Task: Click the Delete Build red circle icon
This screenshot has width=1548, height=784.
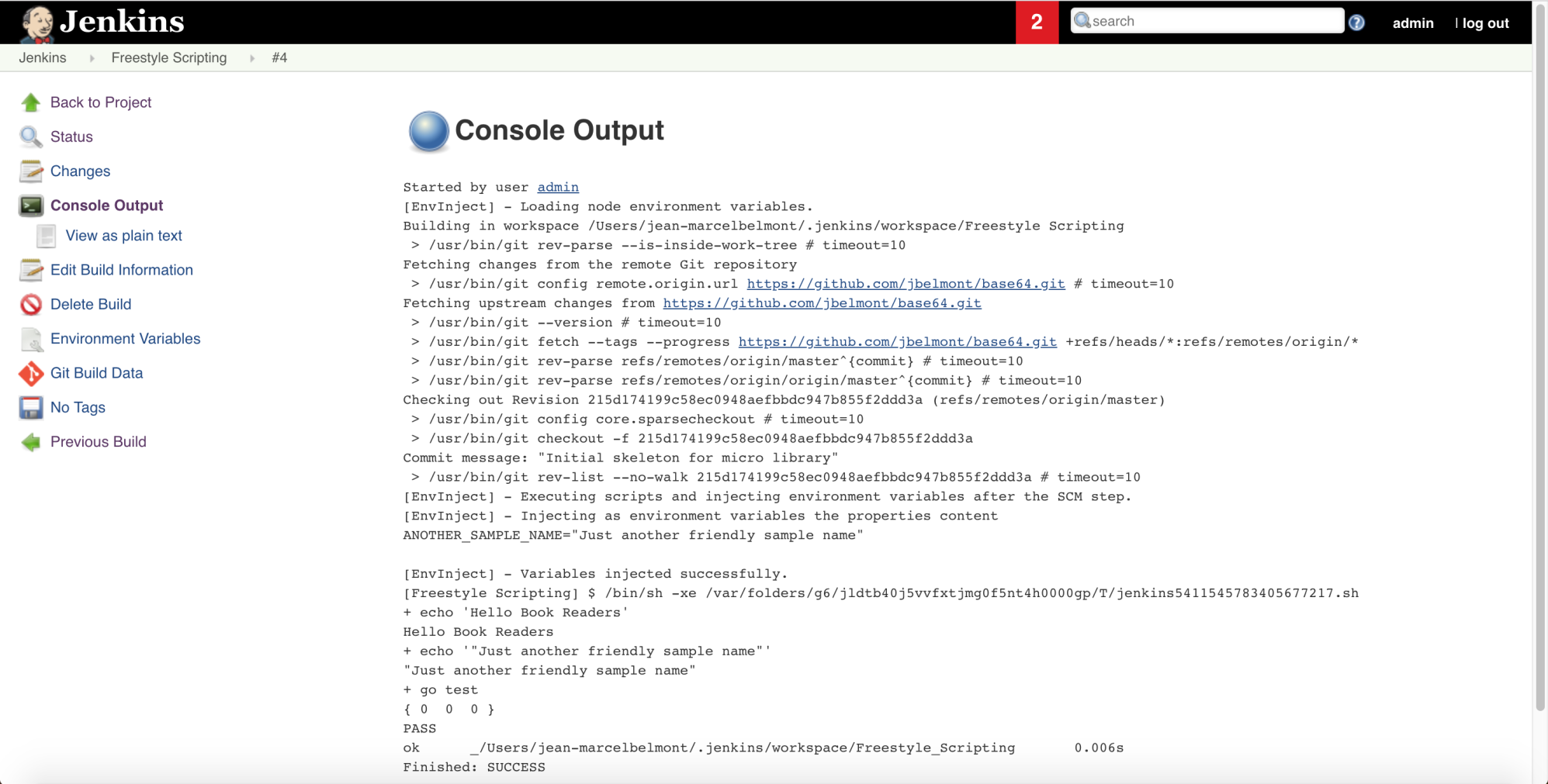Action: click(31, 305)
